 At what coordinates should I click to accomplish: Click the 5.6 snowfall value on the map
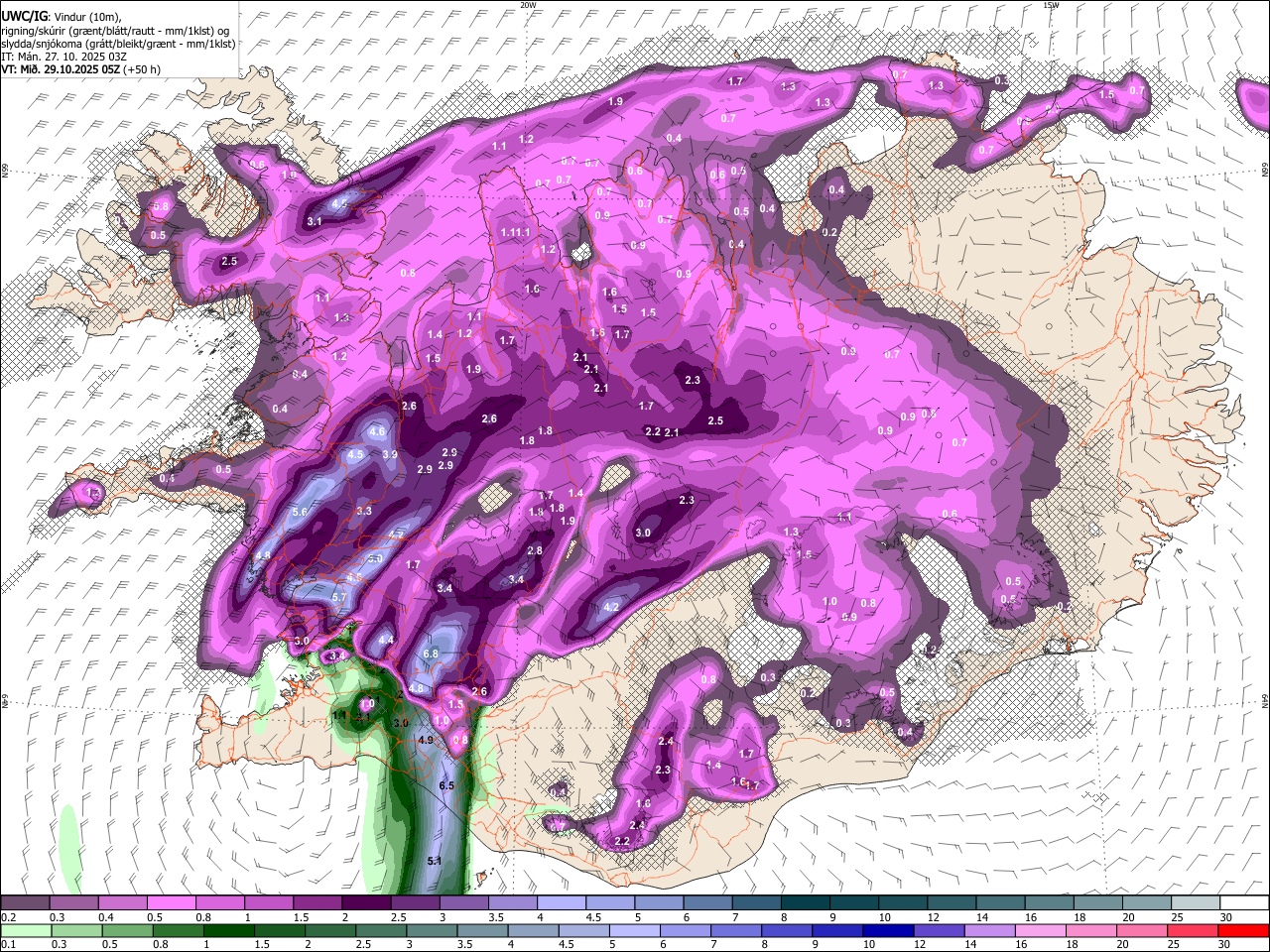(300, 511)
